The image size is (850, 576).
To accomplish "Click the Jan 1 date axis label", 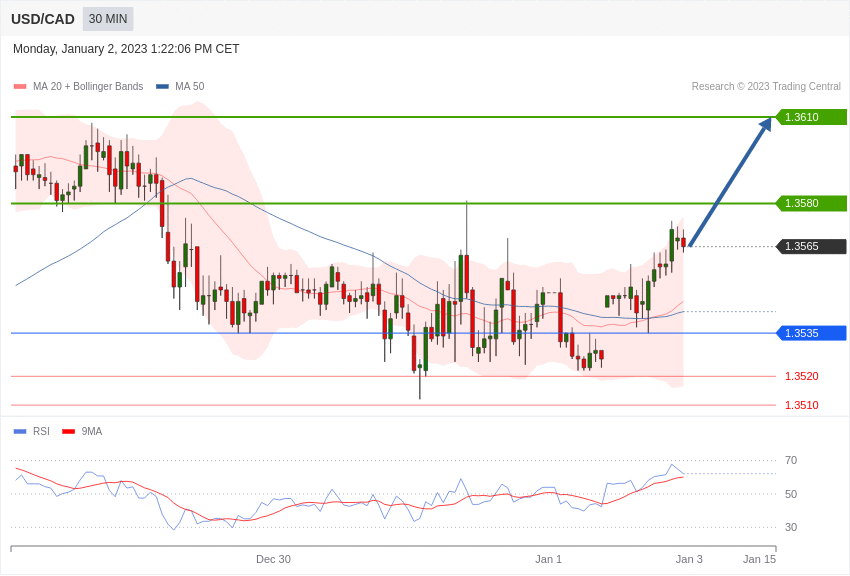I will pyautogui.click(x=549, y=559).
